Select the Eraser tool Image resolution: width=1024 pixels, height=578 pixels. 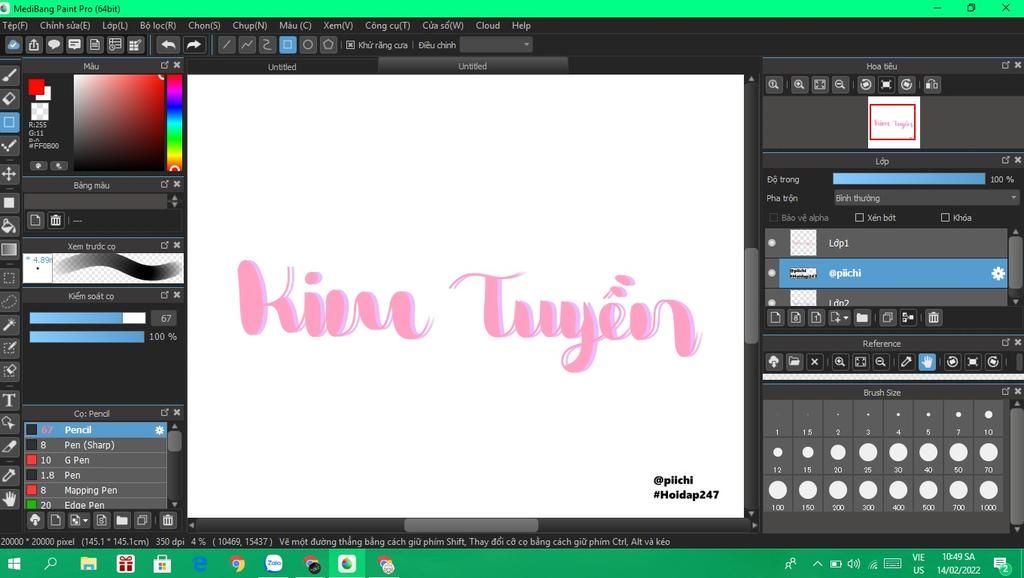point(9,99)
